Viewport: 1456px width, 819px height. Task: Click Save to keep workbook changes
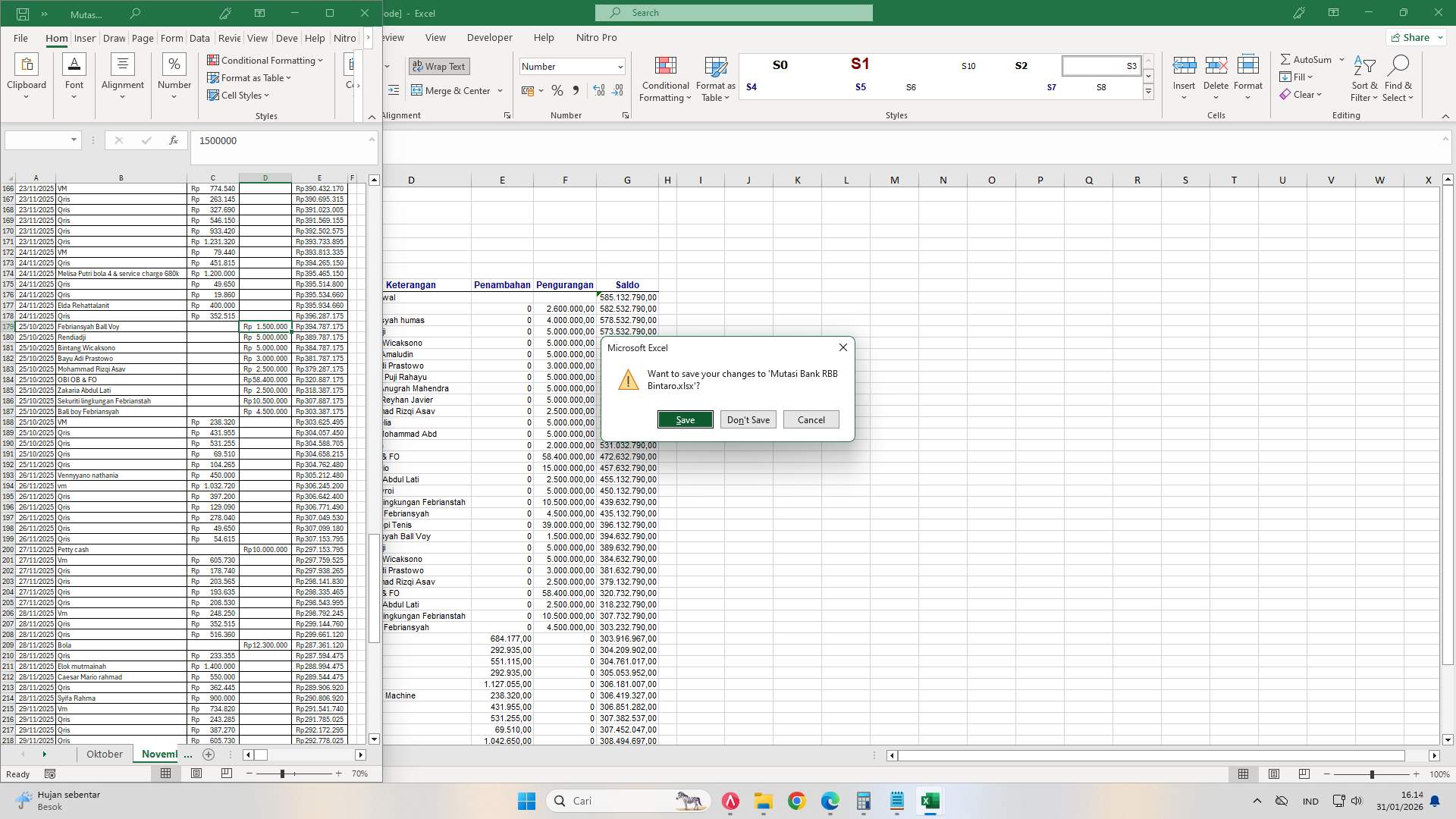pos(685,419)
